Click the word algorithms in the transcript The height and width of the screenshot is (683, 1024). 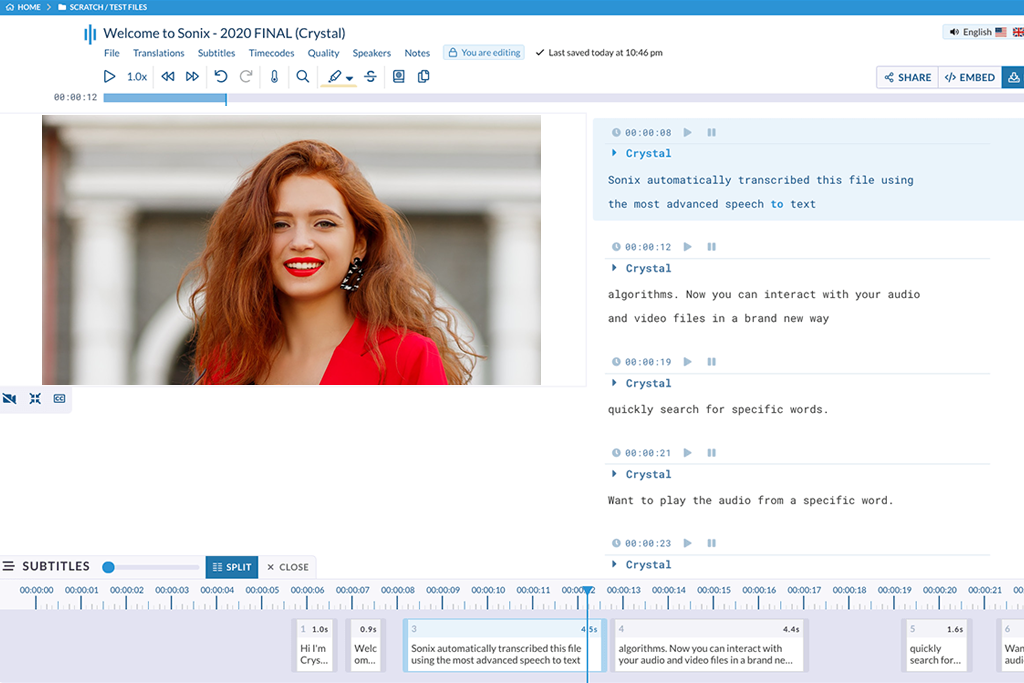coord(643,294)
